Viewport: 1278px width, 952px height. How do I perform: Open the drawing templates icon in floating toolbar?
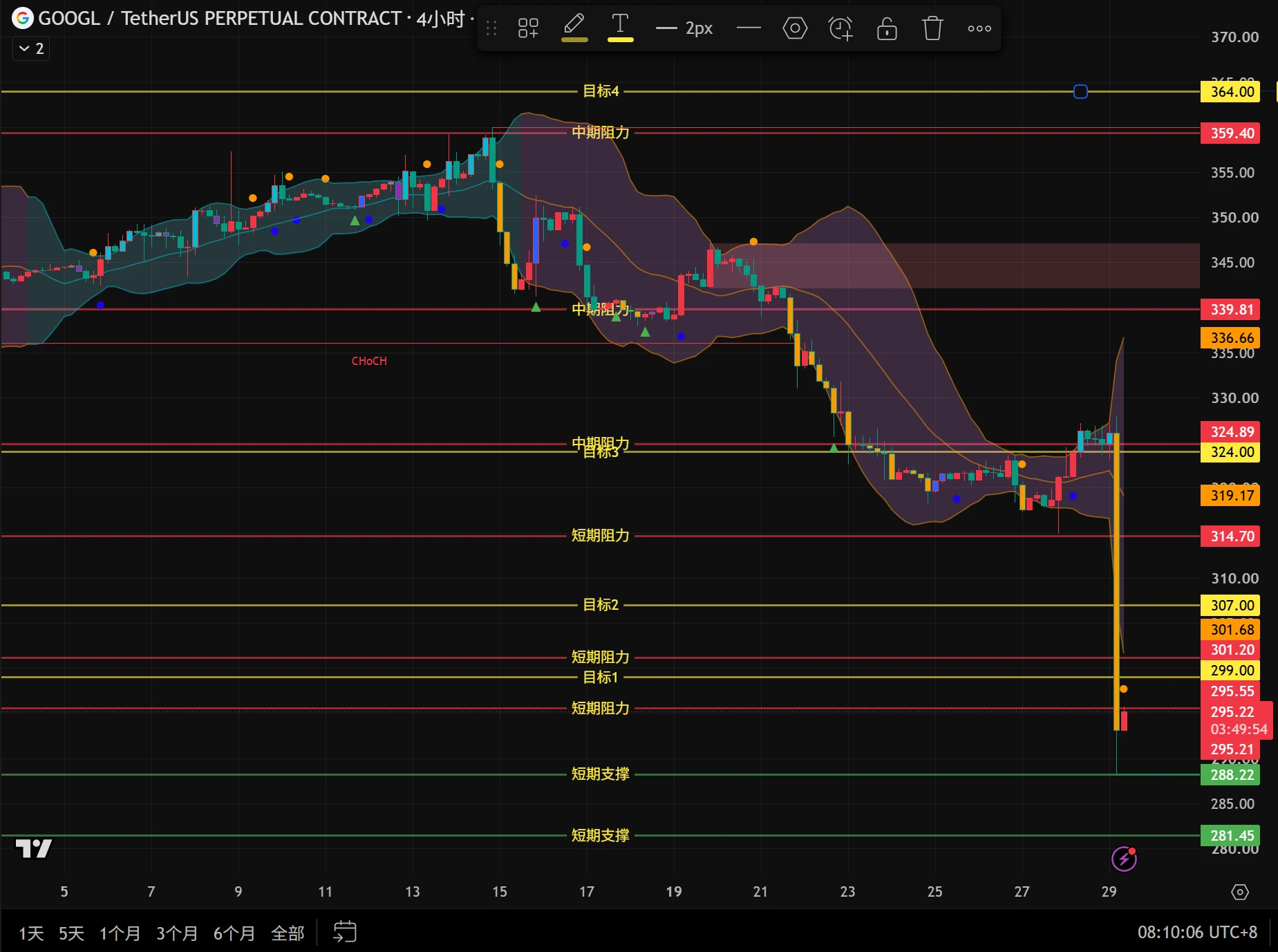point(528,28)
